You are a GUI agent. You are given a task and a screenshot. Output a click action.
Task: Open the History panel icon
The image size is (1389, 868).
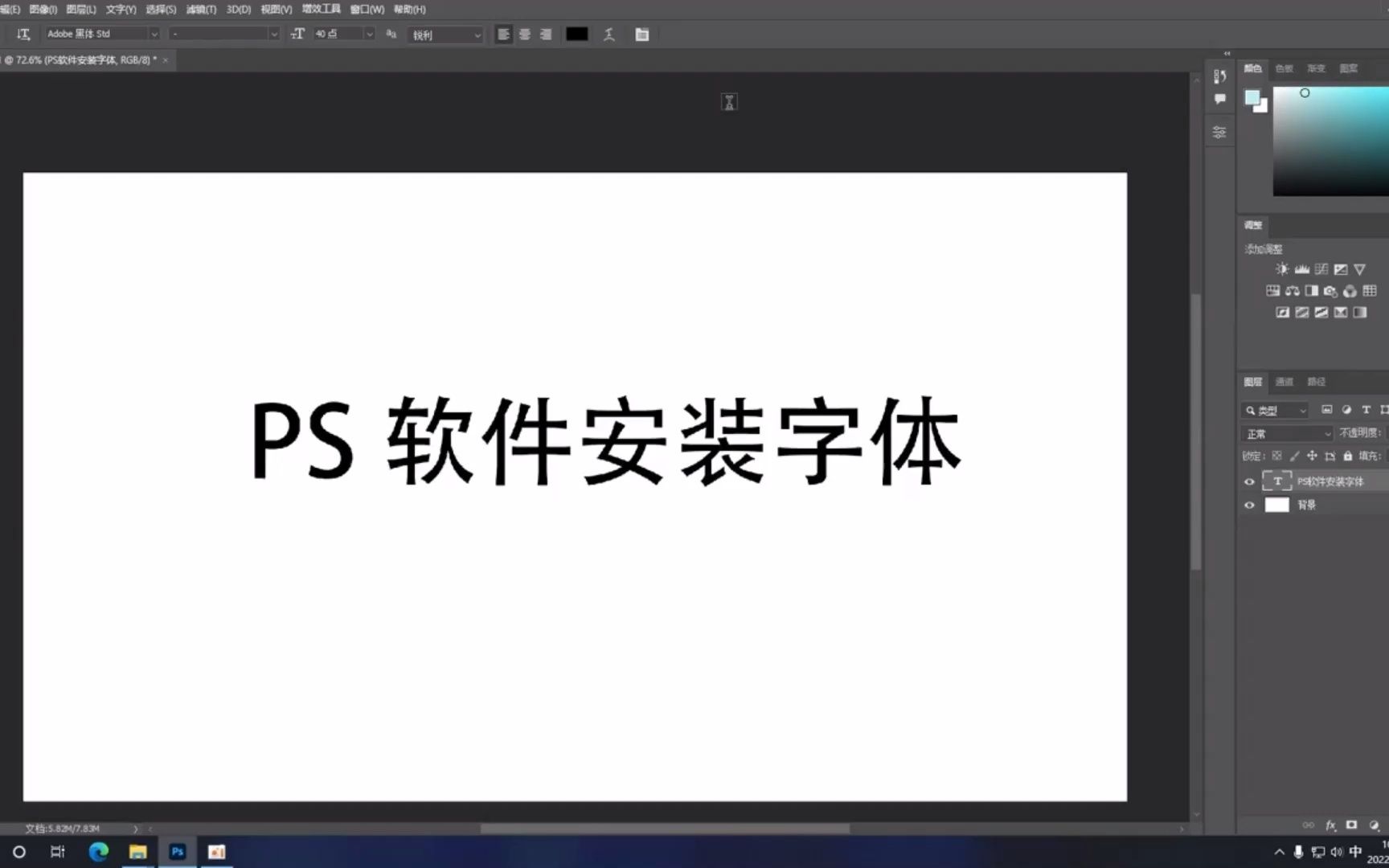tap(1219, 76)
